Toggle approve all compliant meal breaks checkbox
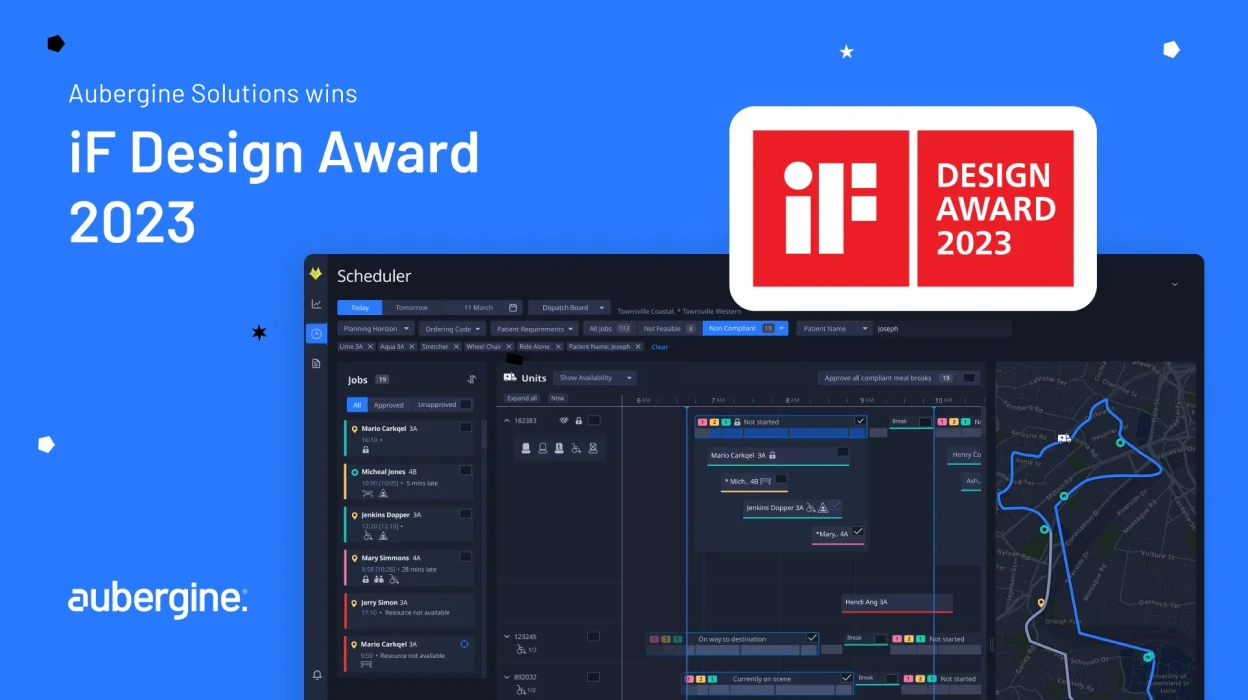Viewport: 1248px width, 700px height. click(969, 378)
